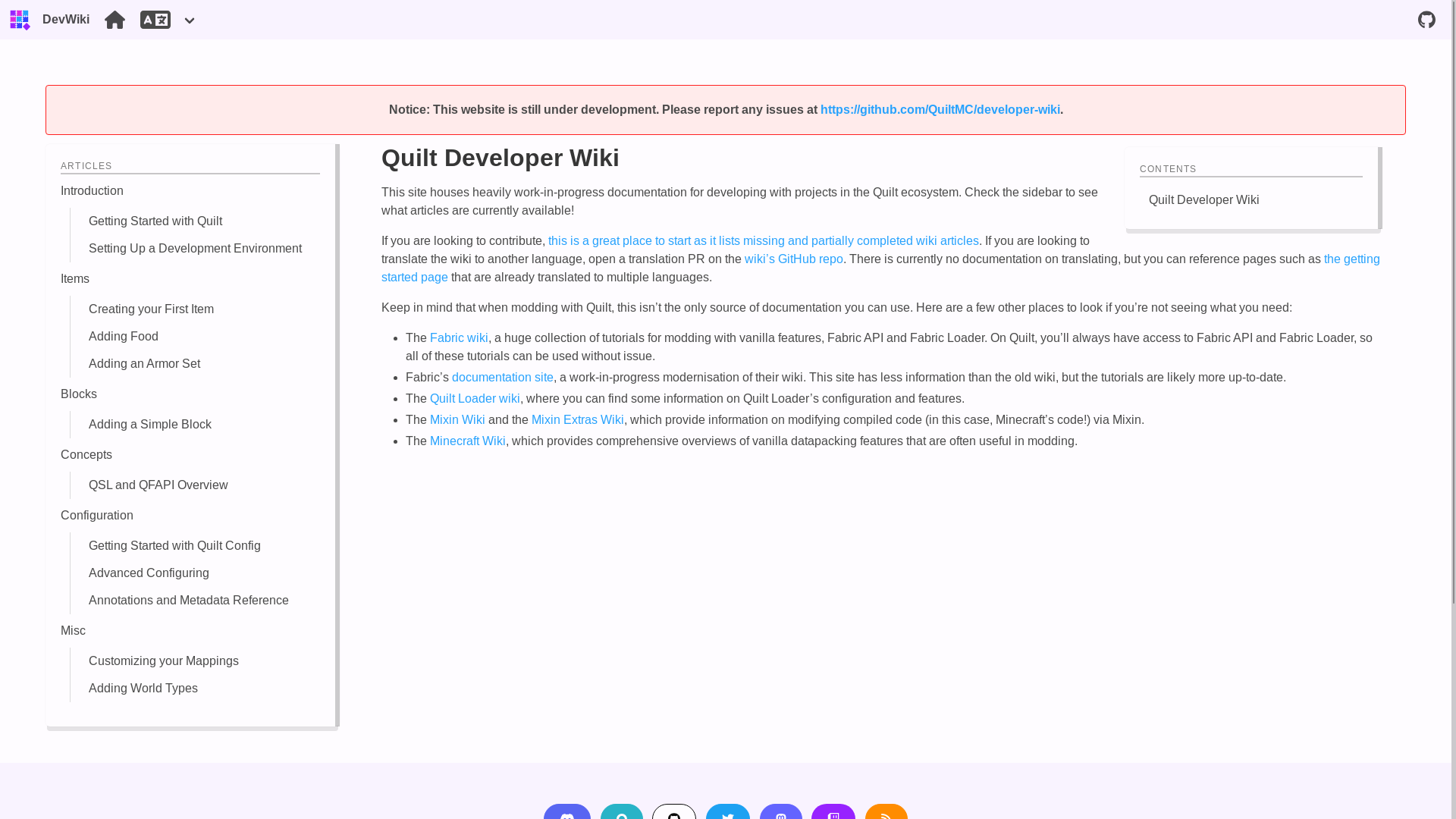This screenshot has width=1456, height=819.
Task: Open the missing wiki articles contribution link
Action: tap(763, 241)
